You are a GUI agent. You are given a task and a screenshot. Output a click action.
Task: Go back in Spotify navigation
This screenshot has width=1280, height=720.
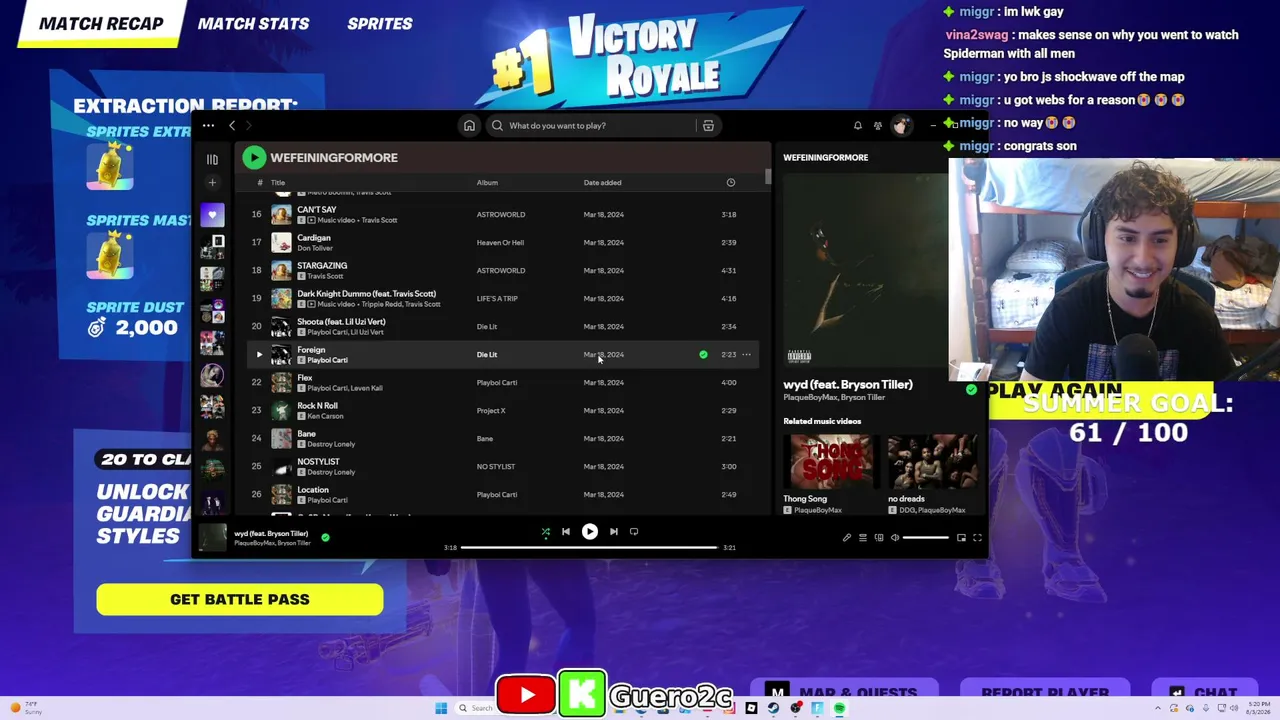tap(232, 126)
